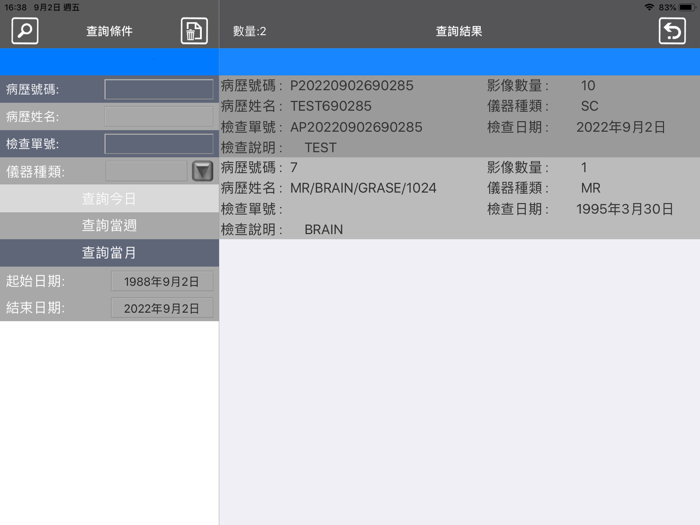Select the MR modality value

591,188
